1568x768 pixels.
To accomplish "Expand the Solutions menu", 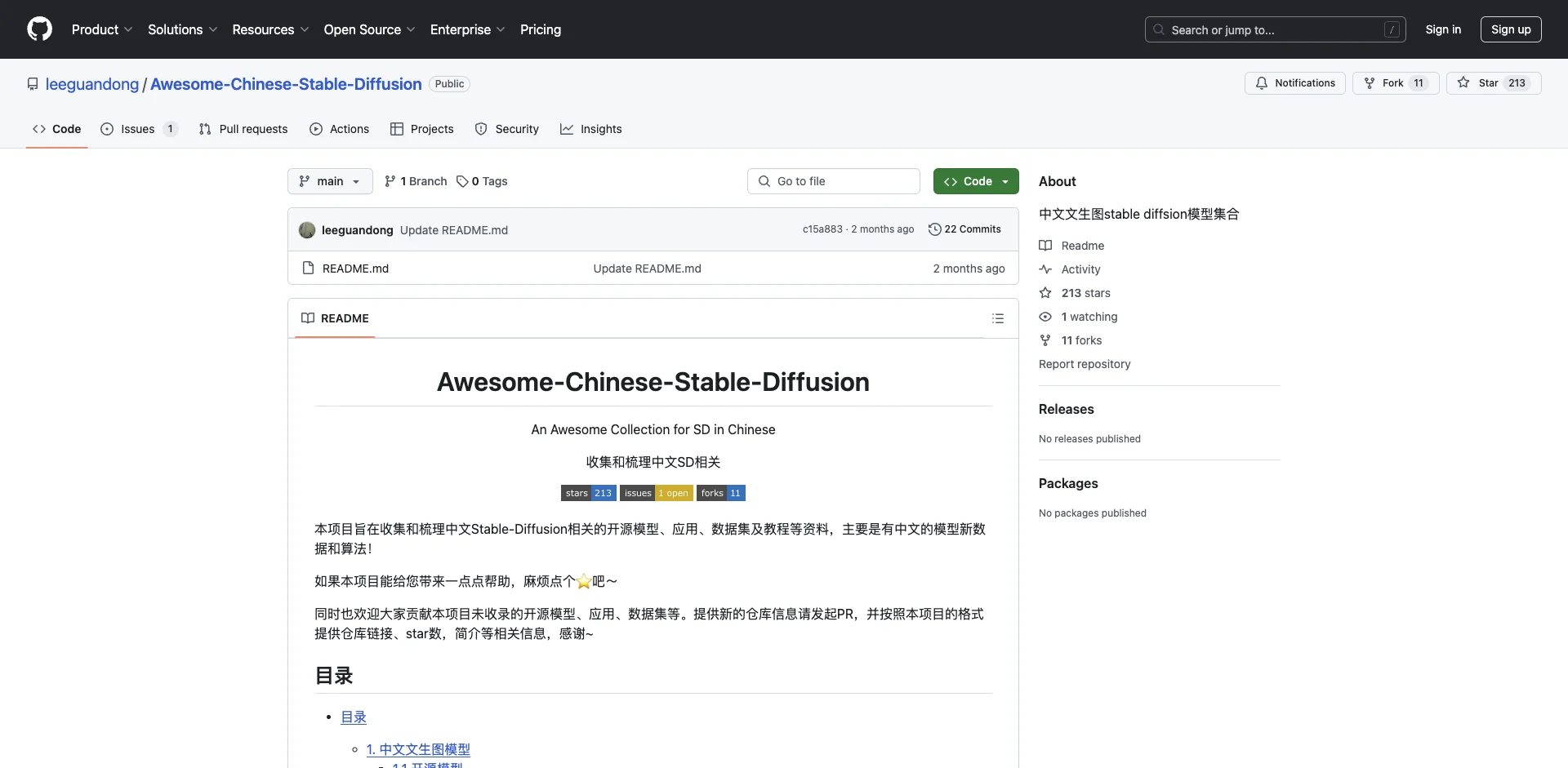I will pos(183,29).
